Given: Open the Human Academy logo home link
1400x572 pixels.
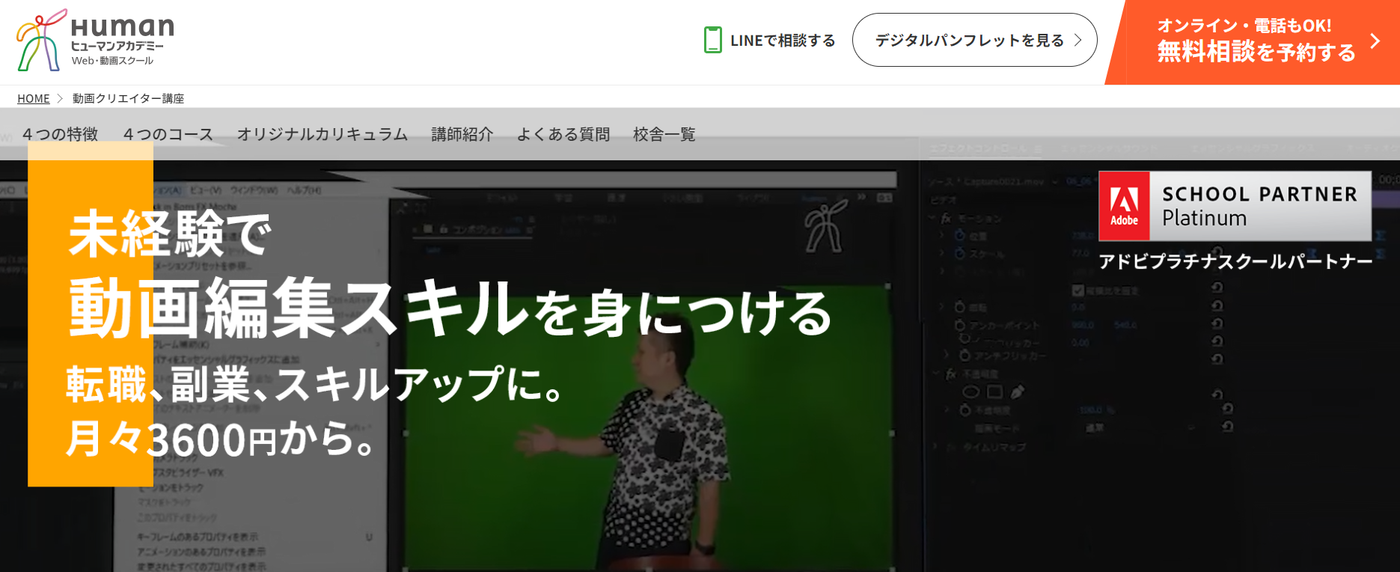Looking at the screenshot, I should pos(95,41).
